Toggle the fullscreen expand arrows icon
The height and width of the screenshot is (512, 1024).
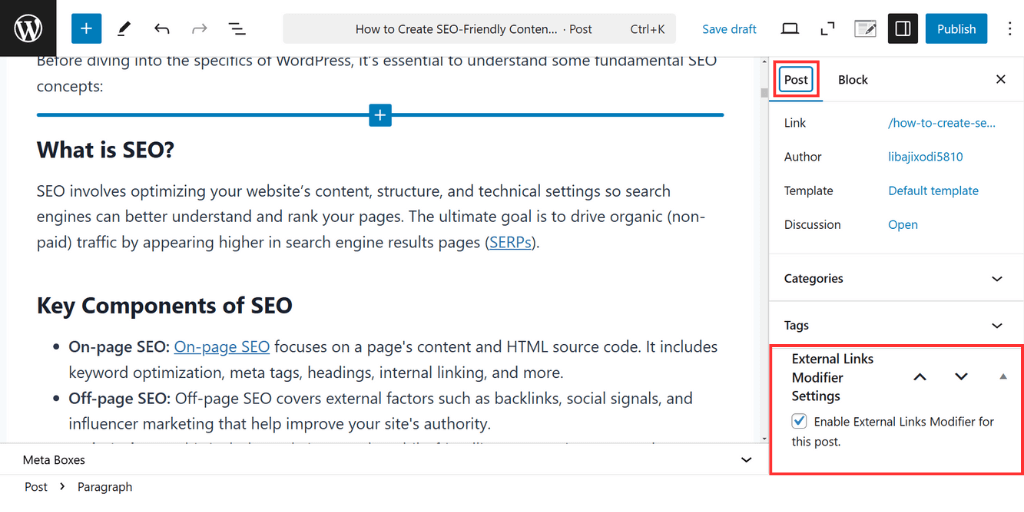[x=827, y=29]
